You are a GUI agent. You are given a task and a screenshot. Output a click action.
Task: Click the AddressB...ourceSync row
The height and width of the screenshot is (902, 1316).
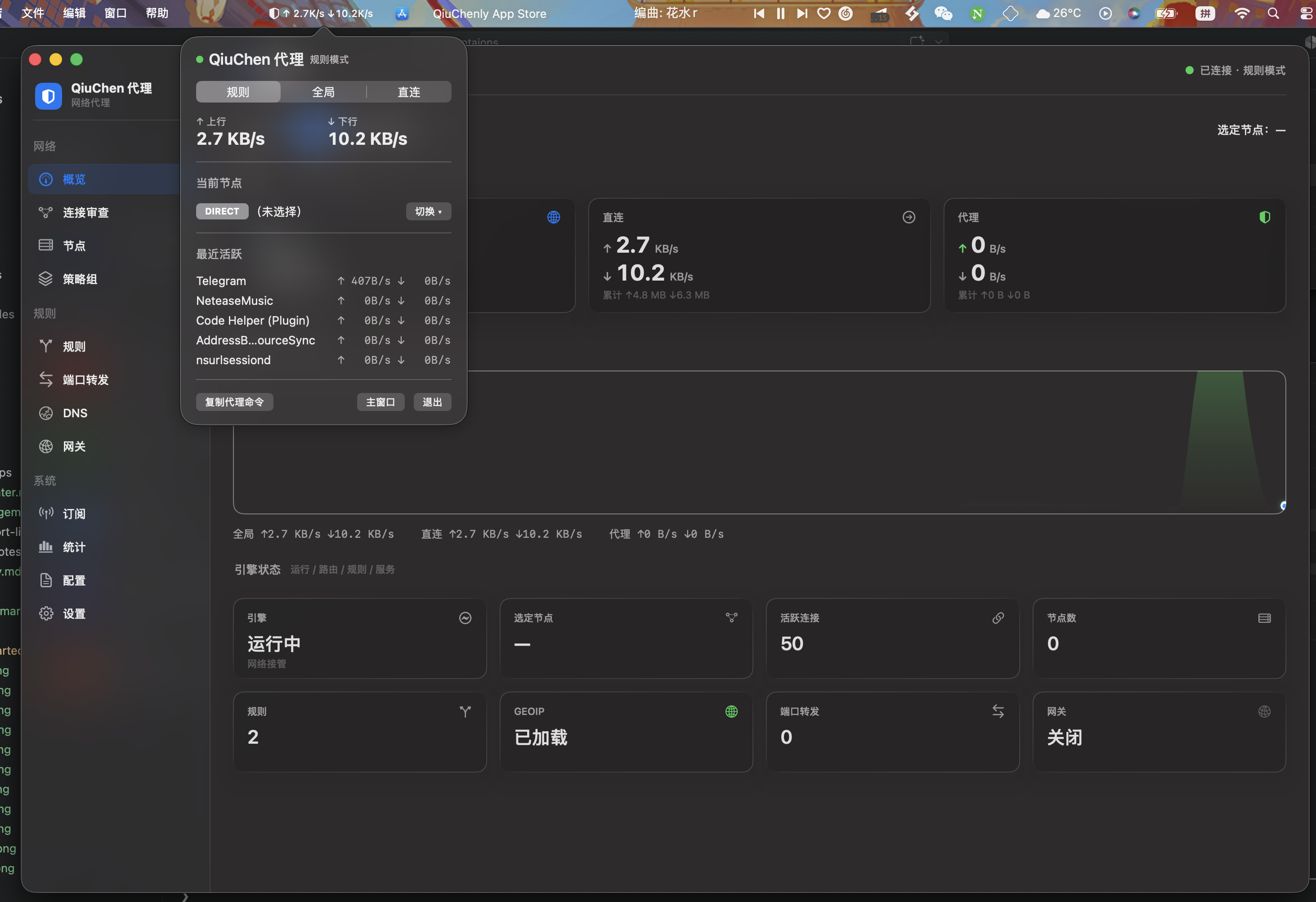323,340
